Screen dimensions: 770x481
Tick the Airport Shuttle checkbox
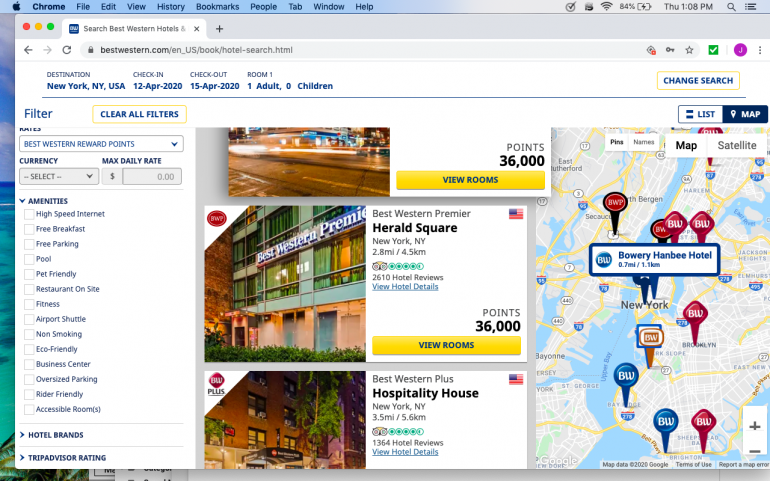[29, 319]
